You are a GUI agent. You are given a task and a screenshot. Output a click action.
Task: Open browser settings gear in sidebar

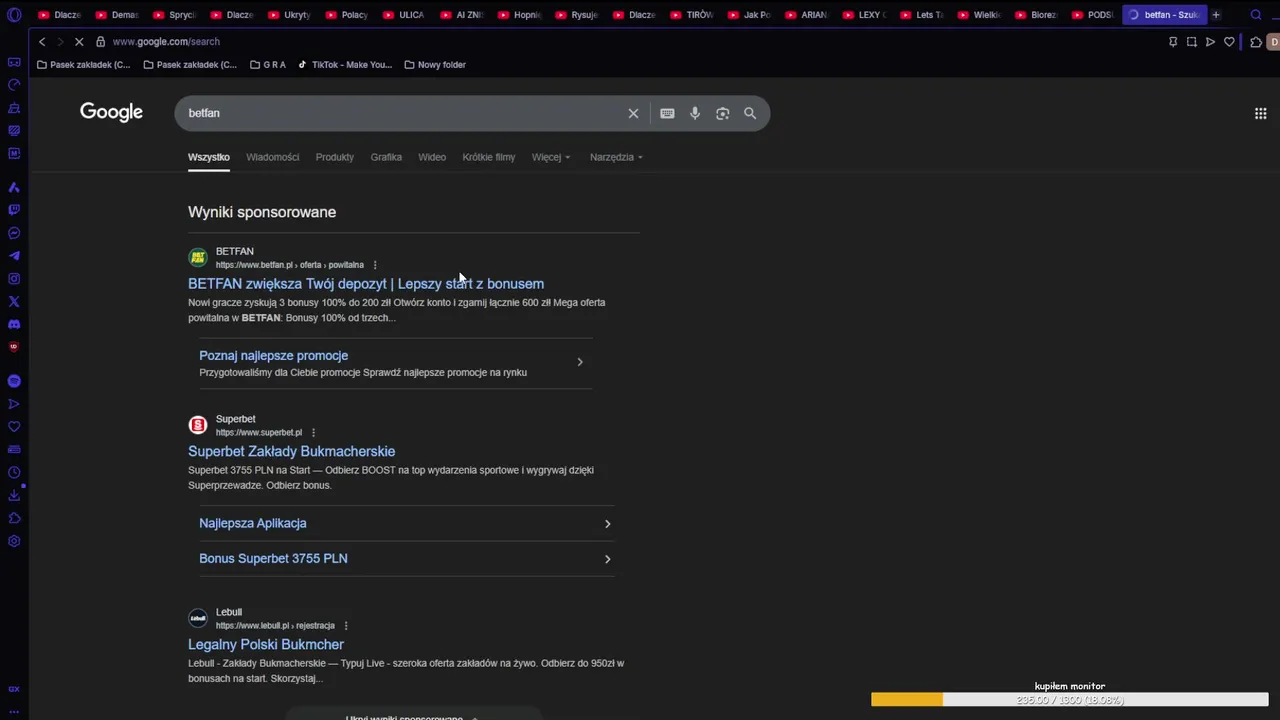(x=14, y=541)
